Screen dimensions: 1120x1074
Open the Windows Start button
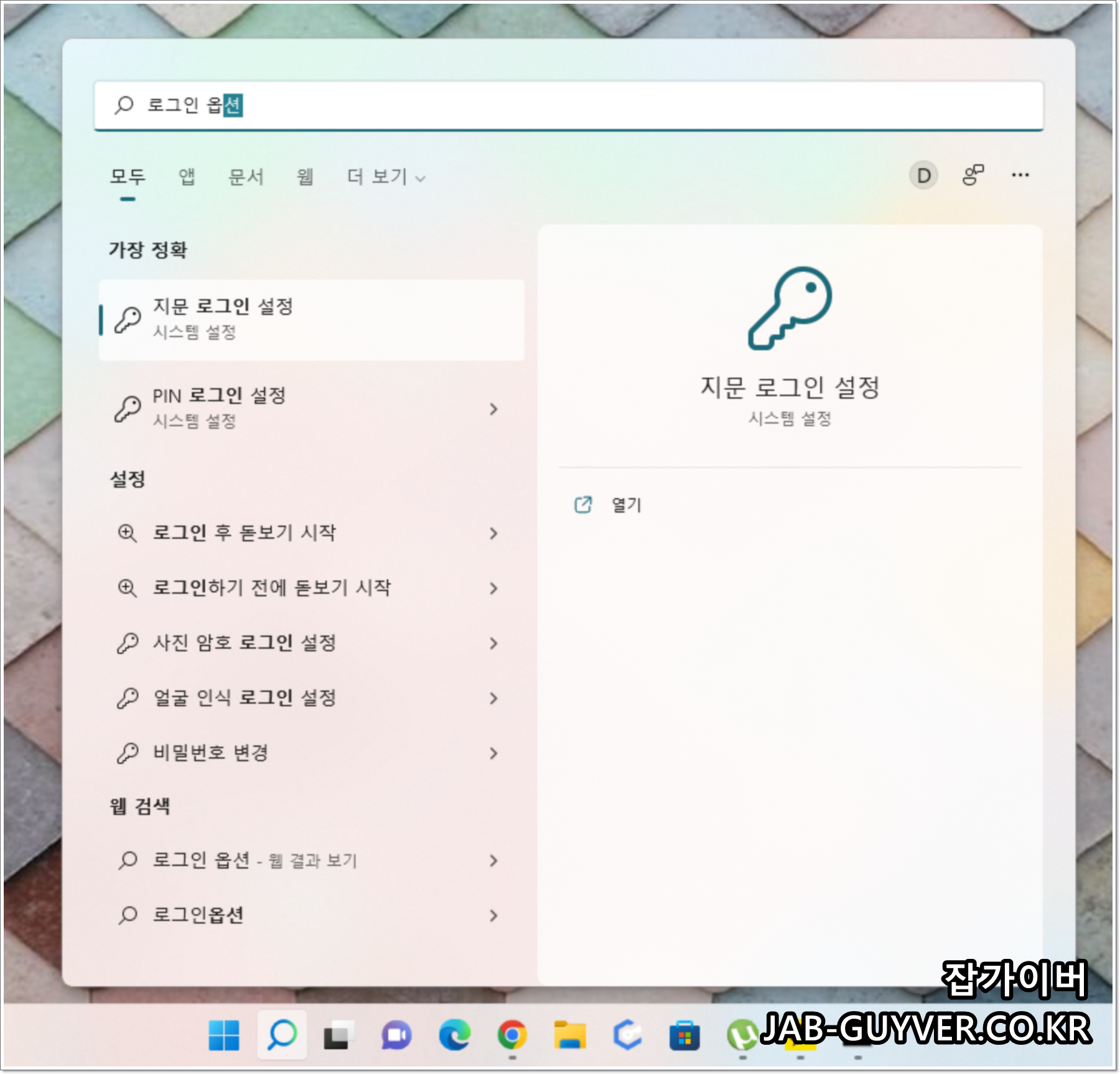(x=224, y=1035)
